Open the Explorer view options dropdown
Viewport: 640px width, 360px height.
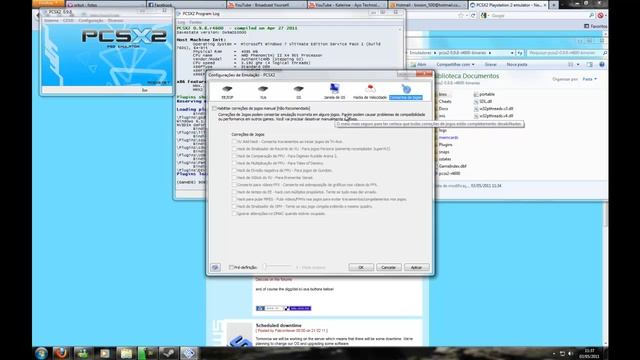(578, 64)
